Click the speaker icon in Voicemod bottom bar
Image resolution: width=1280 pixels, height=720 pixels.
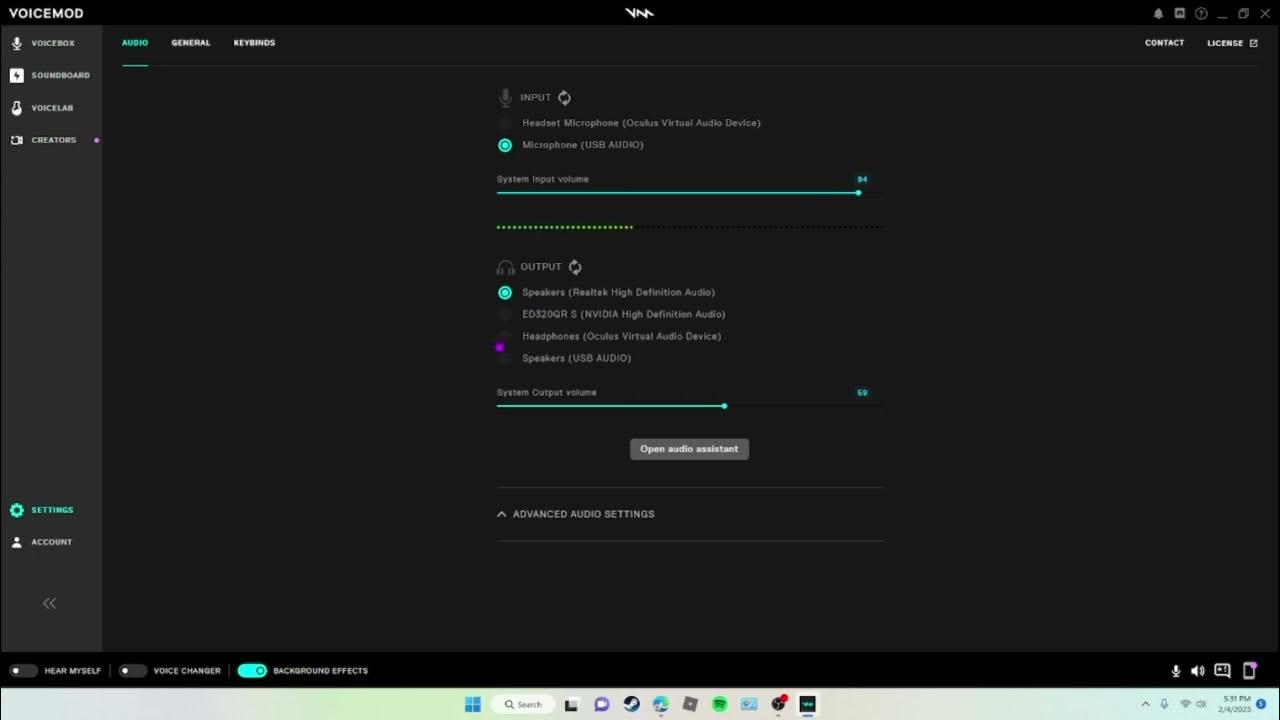[1198, 671]
